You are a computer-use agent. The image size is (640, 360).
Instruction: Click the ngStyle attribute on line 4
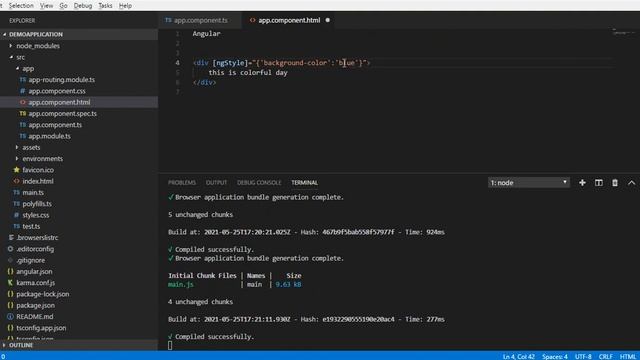tap(230, 63)
